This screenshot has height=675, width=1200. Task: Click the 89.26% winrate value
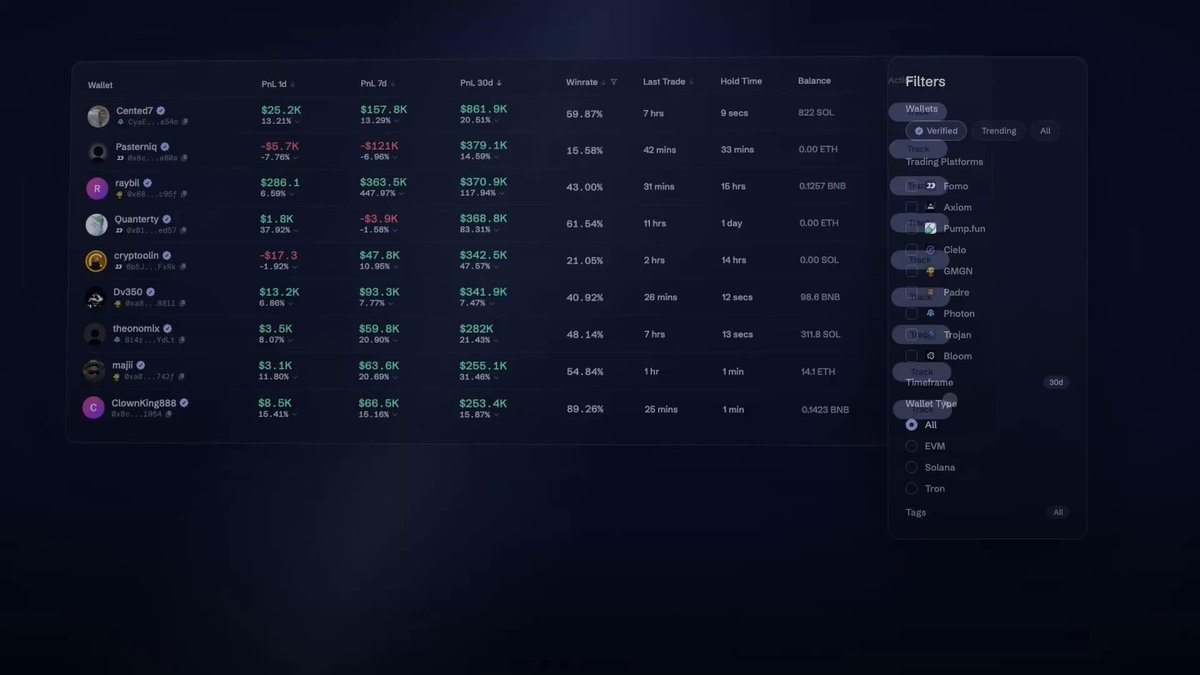(584, 410)
